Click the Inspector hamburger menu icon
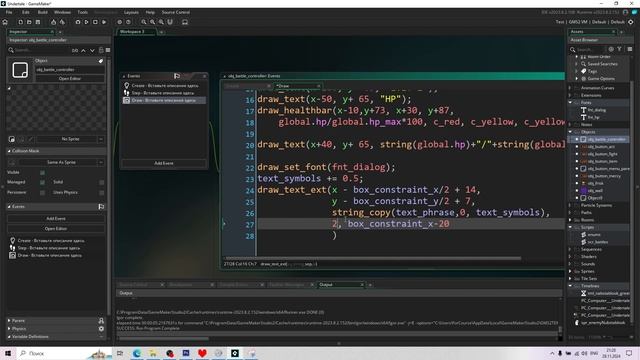Screen dimensions: 640x360 coord(108,50)
